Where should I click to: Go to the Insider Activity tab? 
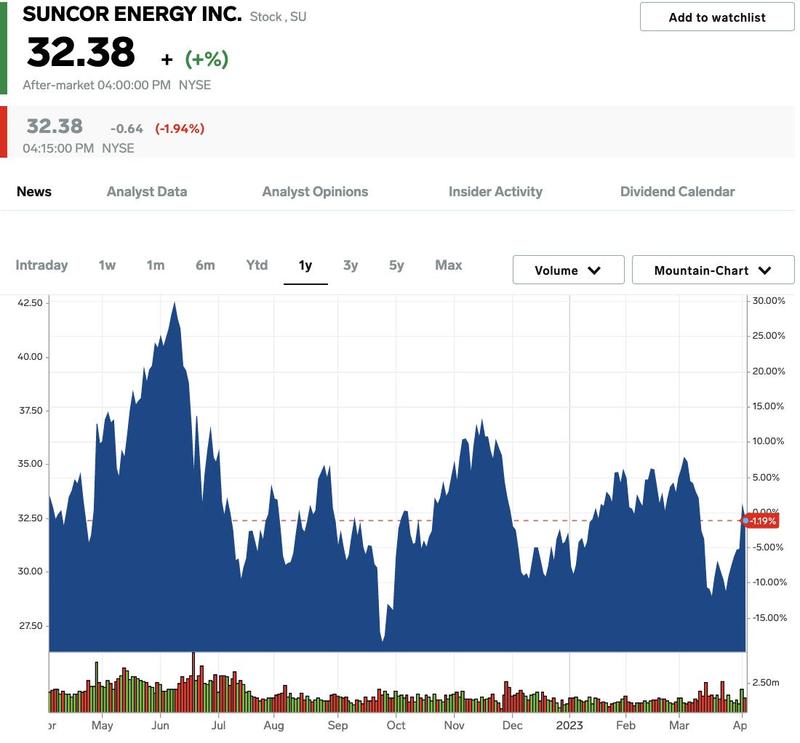tap(495, 191)
